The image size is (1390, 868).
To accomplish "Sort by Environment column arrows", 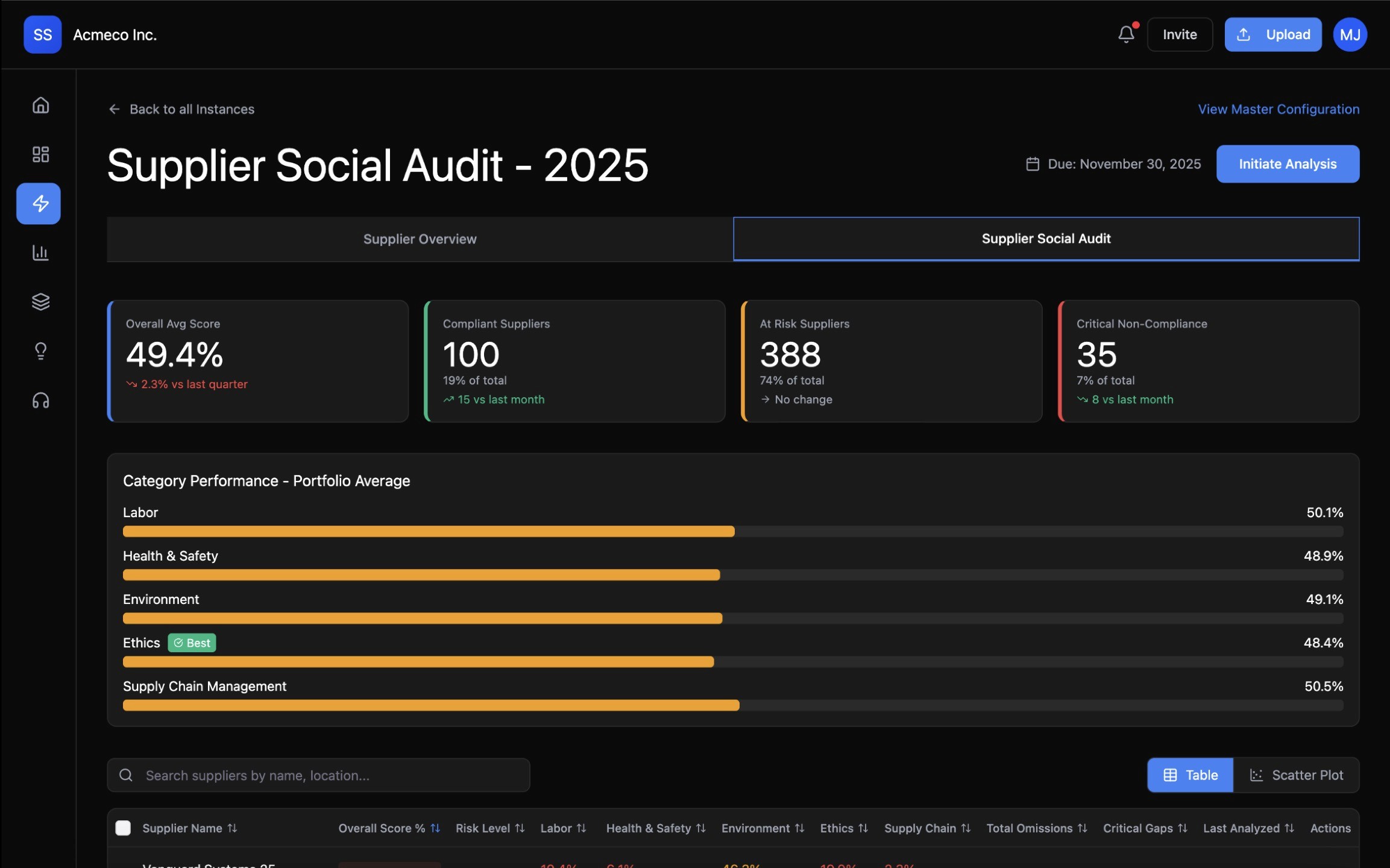I will pyautogui.click(x=799, y=828).
